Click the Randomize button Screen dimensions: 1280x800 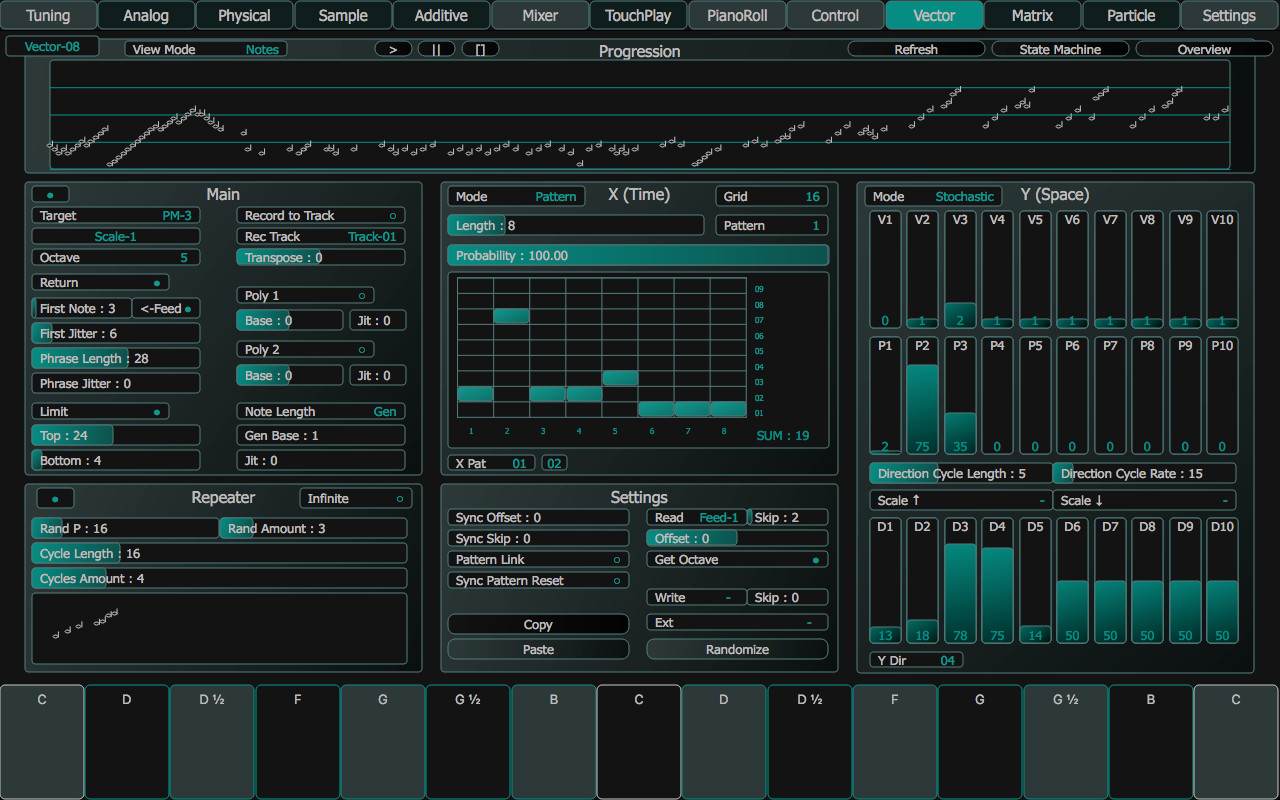pos(737,649)
